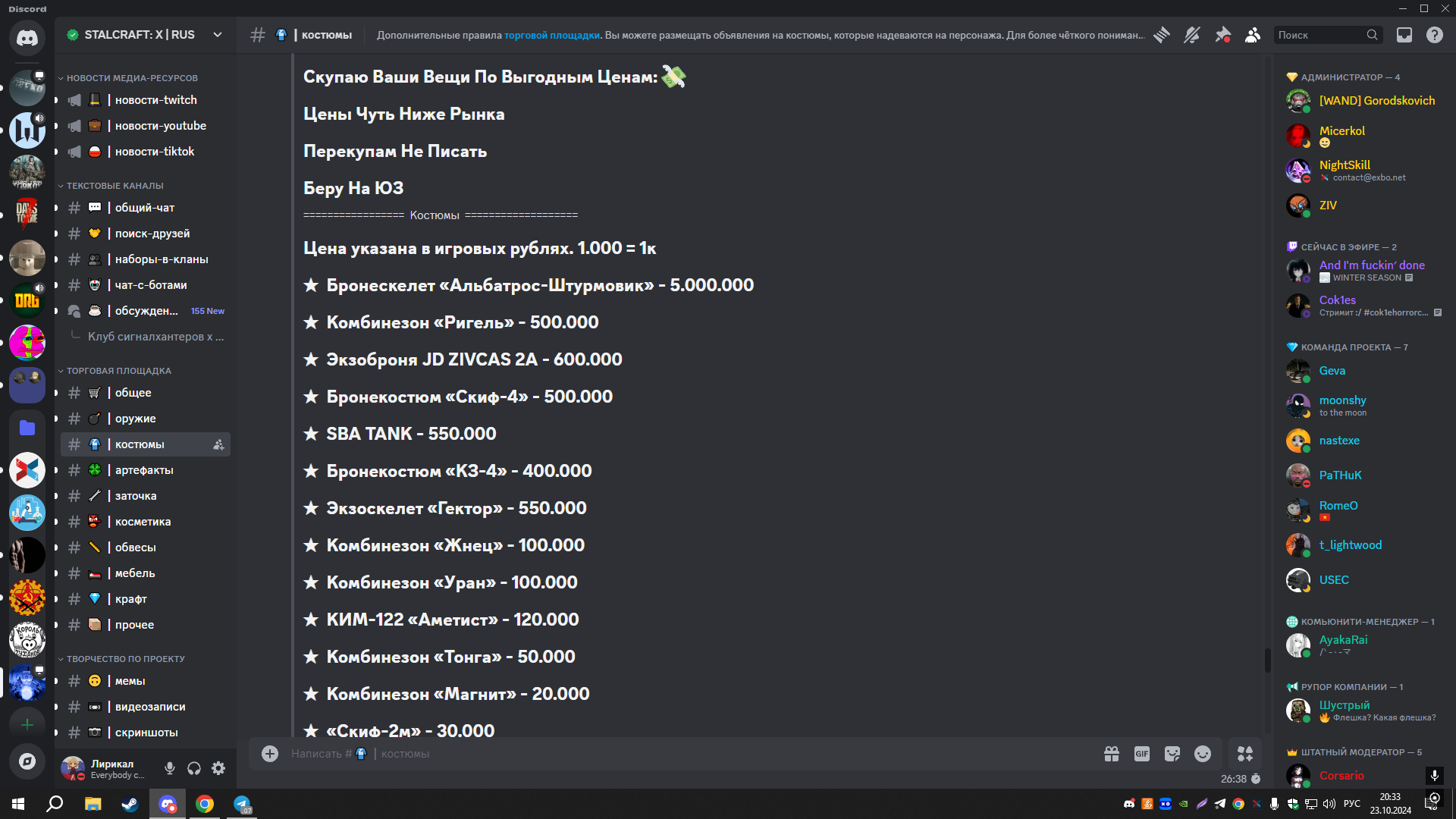Open the gift Nitro icon
Screen dimensions: 1456x819
pyautogui.click(x=1112, y=754)
